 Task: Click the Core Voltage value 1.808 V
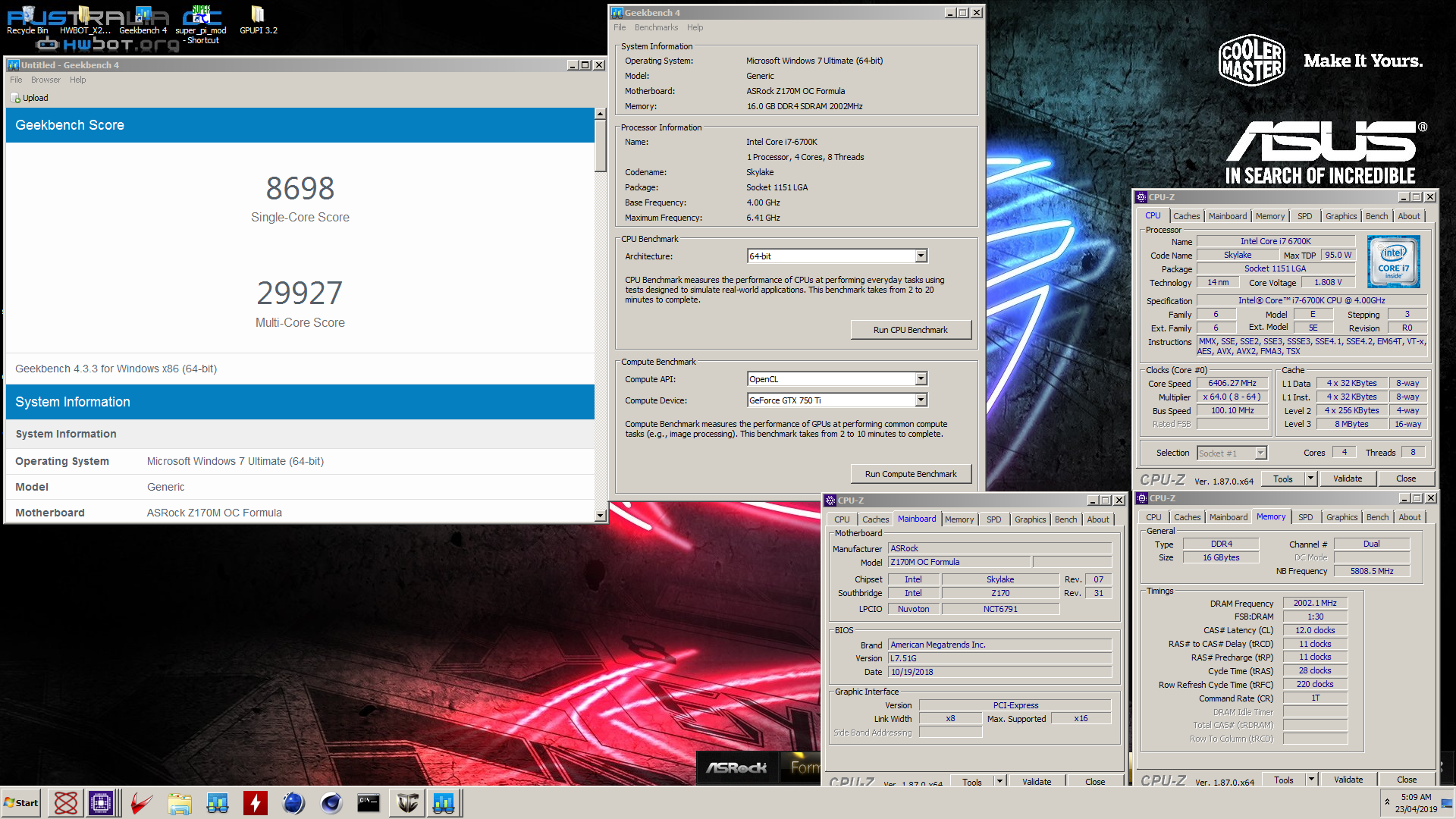(x=1328, y=283)
